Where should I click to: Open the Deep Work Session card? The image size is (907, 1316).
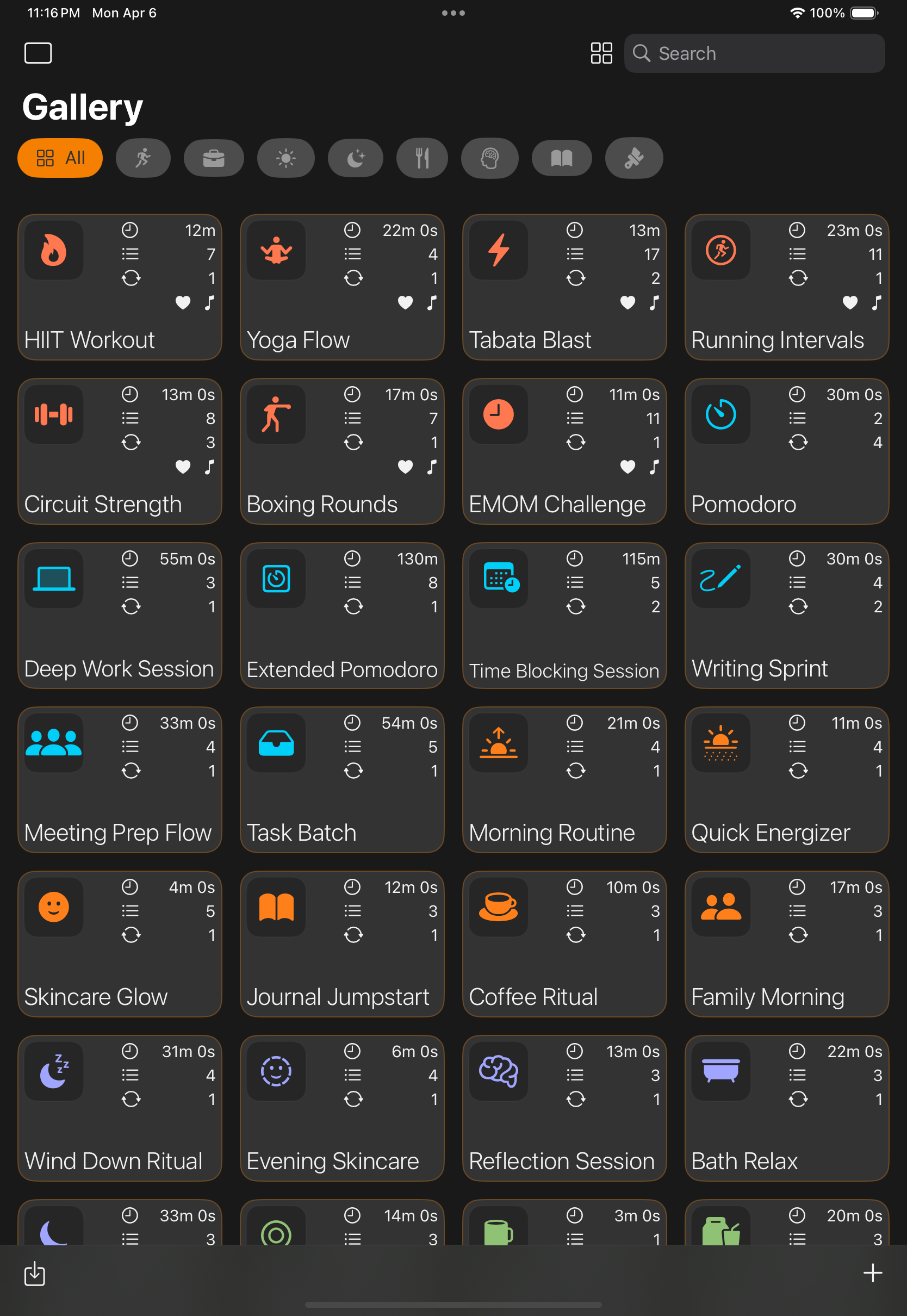click(x=119, y=616)
